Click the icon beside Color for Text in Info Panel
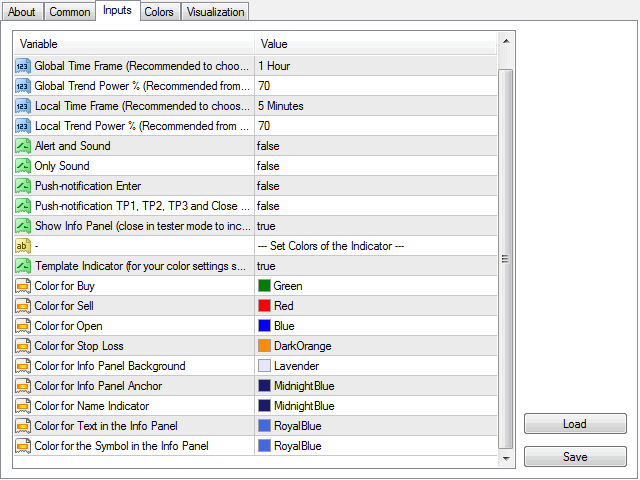640x480 pixels. (23, 426)
